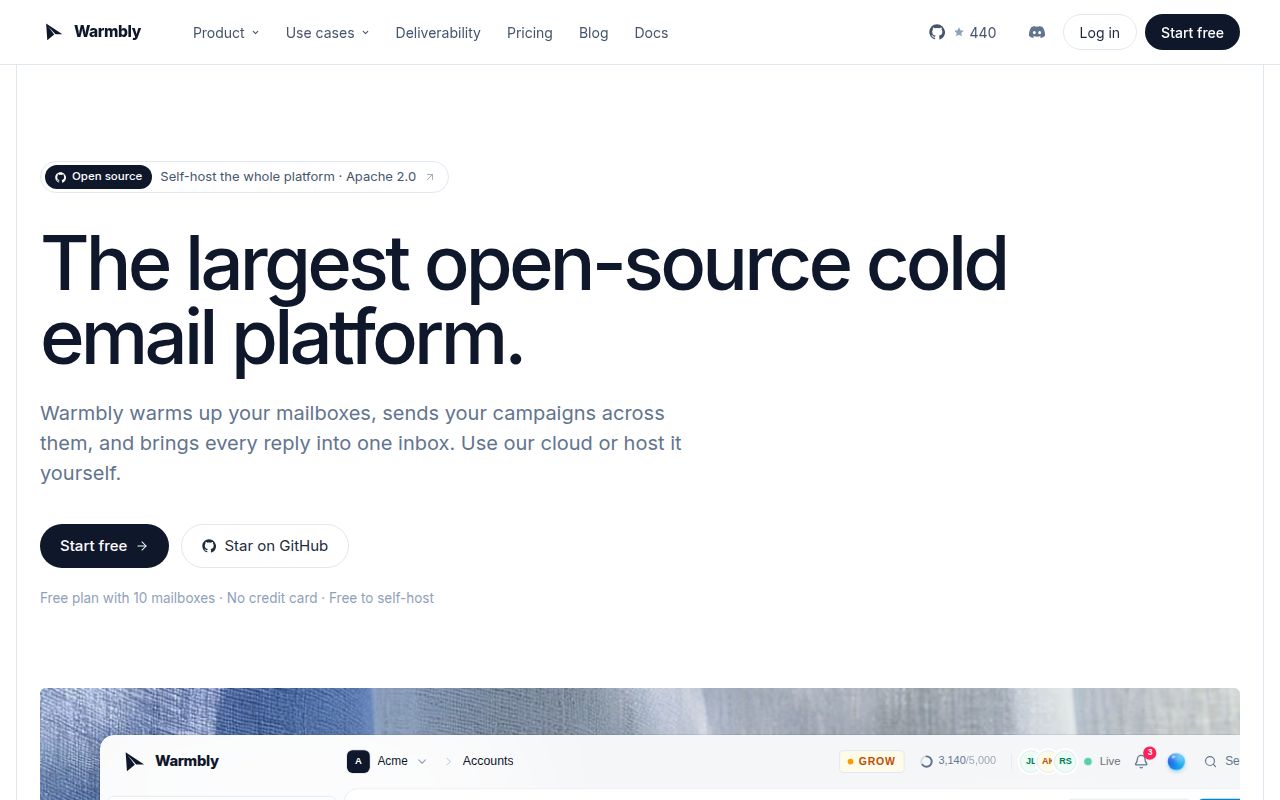Screen dimensions: 1280x800
Task: Open the Pricing page
Action: pyautogui.click(x=529, y=32)
